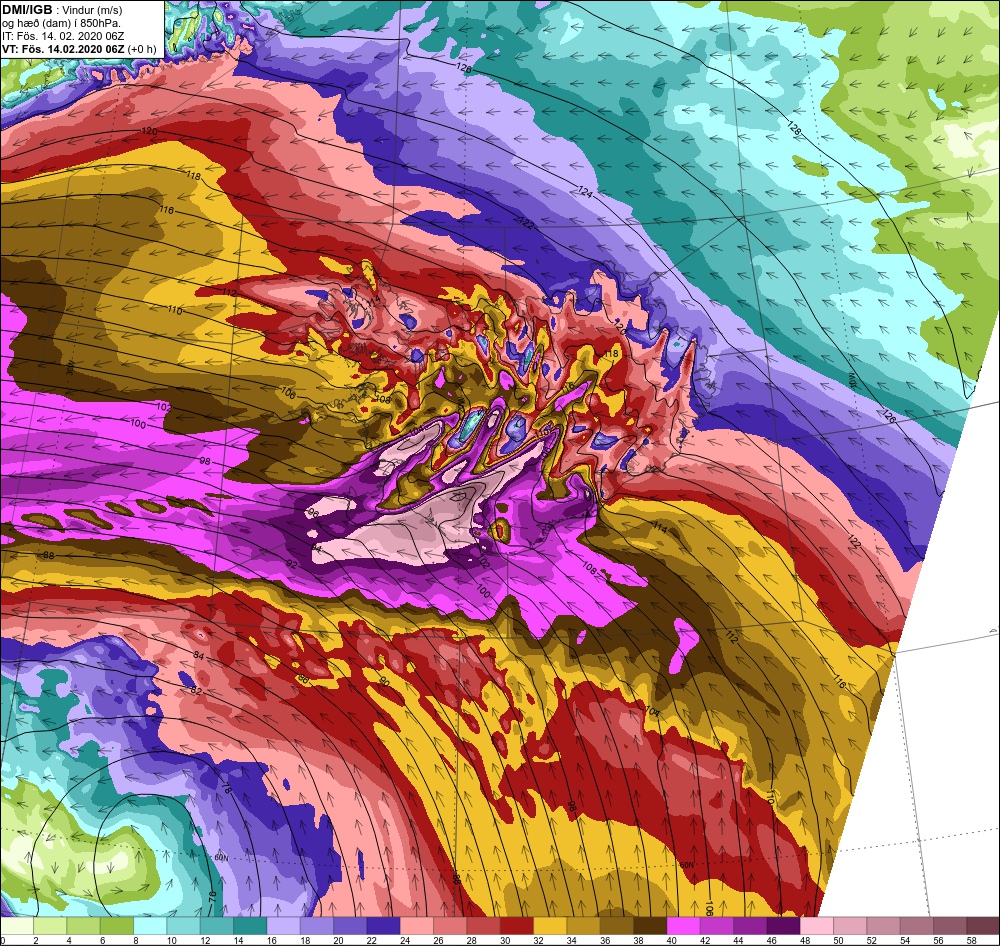1000x946 pixels.
Task: Select the 46–48 m/s dark purple legend swatch
Action: click(783, 926)
